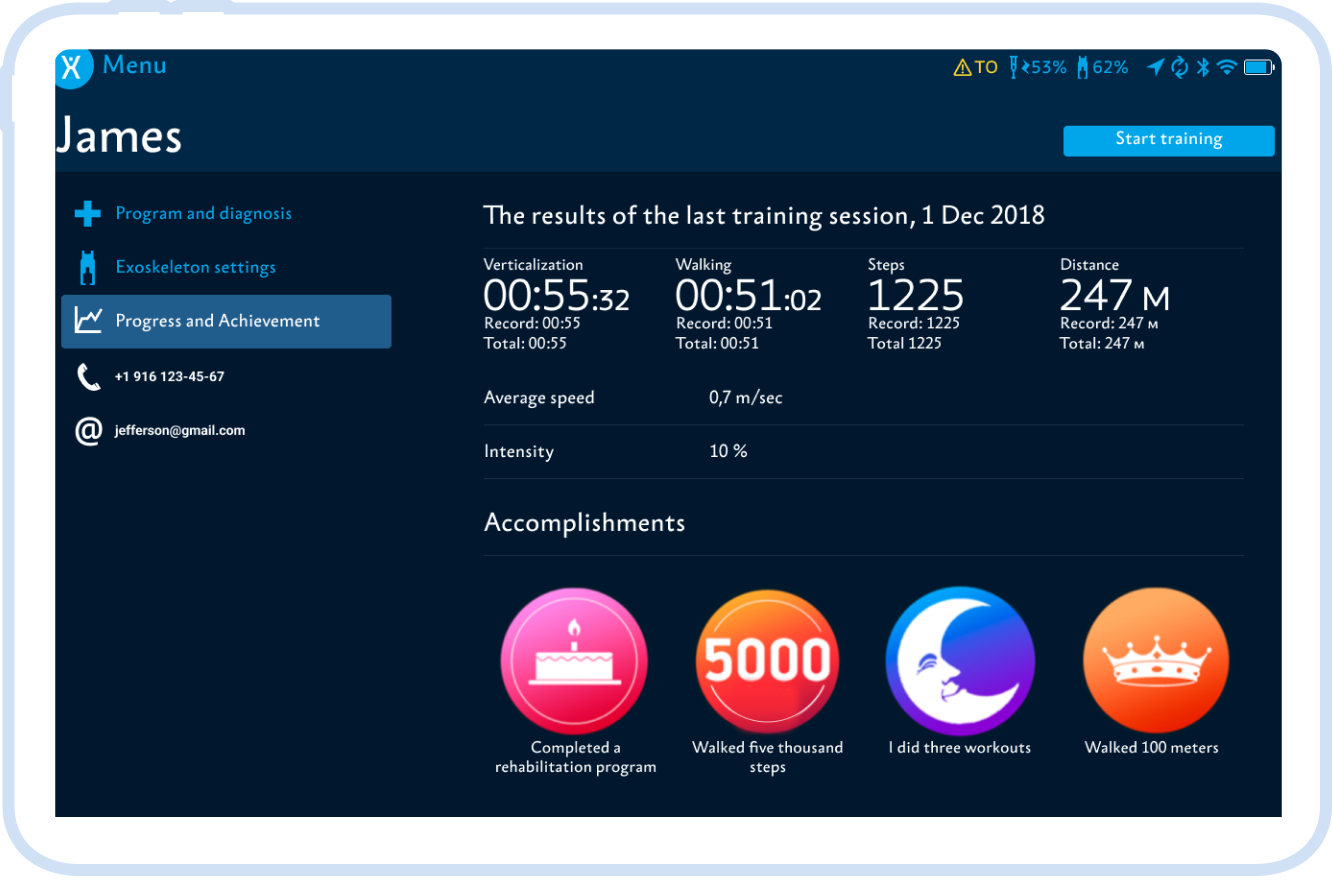Check the crutch battery at 53%

(x=1035, y=67)
